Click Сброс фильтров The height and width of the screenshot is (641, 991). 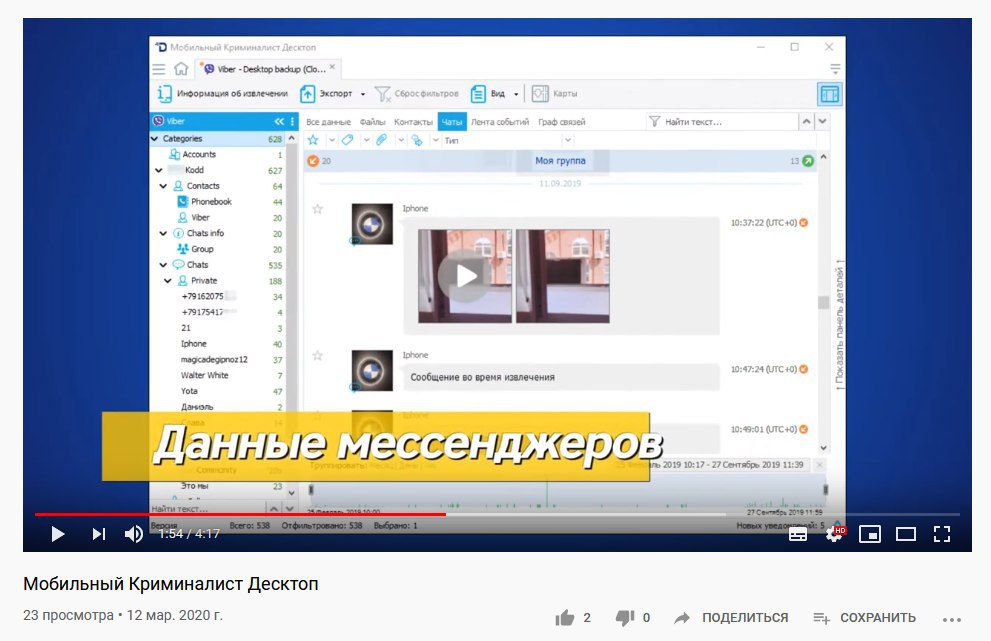tap(417, 94)
